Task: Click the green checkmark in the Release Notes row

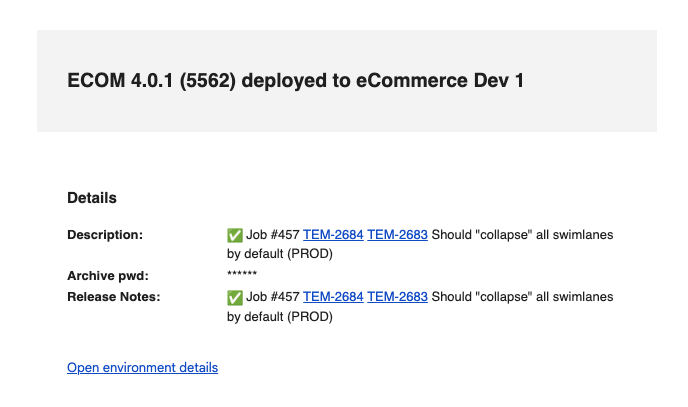Action: pos(235,297)
